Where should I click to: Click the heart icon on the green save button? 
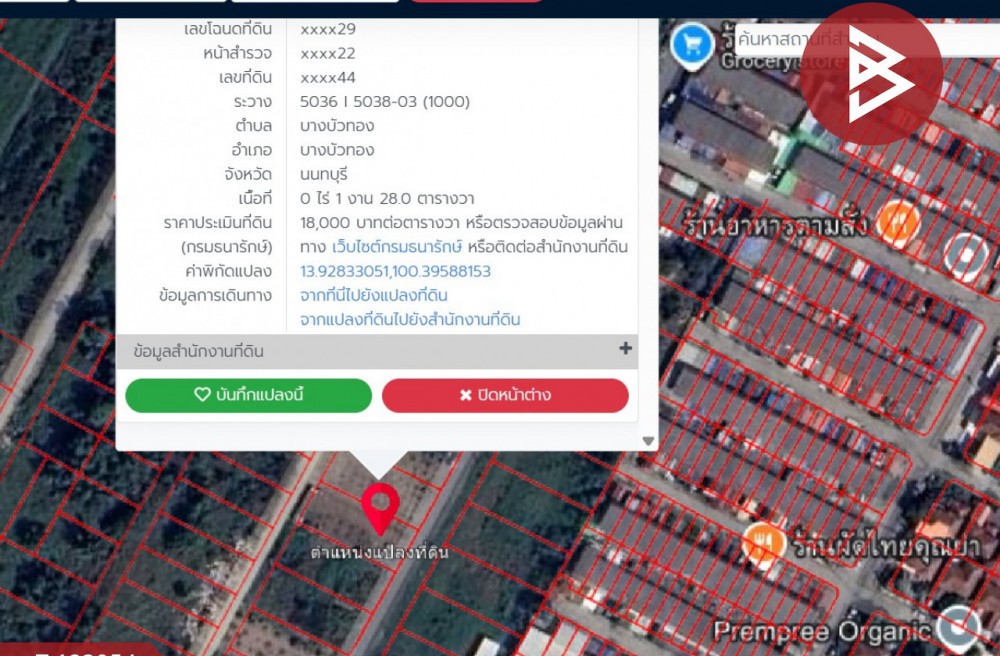202,395
